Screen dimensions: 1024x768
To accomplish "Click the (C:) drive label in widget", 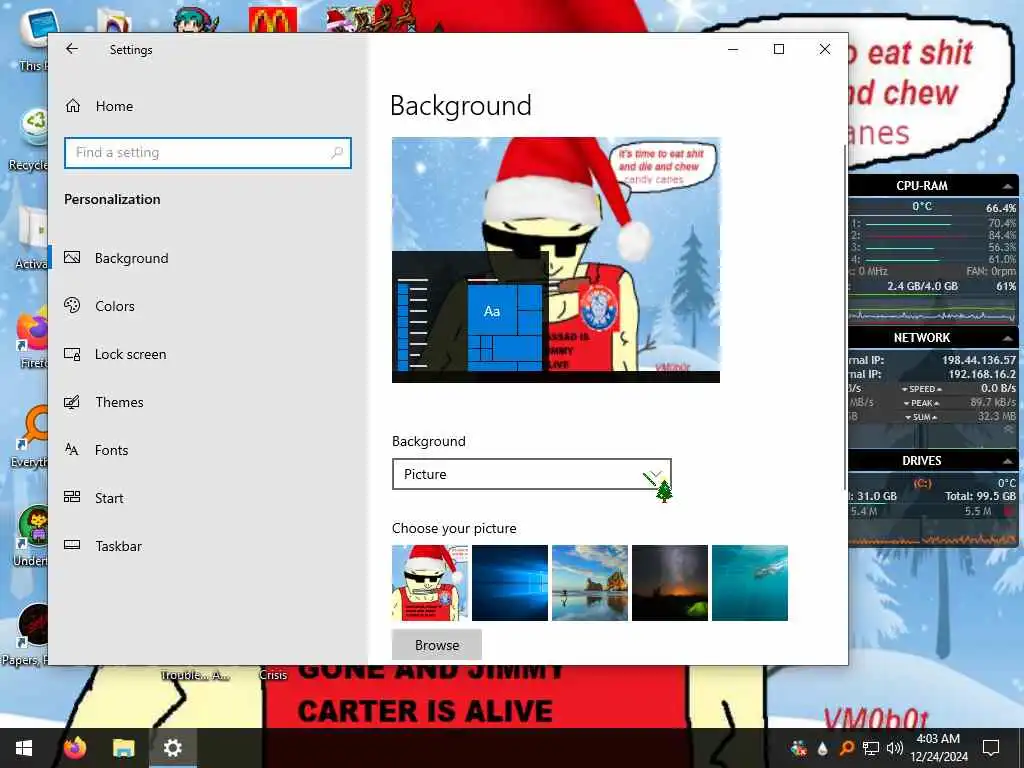I will tap(922, 483).
